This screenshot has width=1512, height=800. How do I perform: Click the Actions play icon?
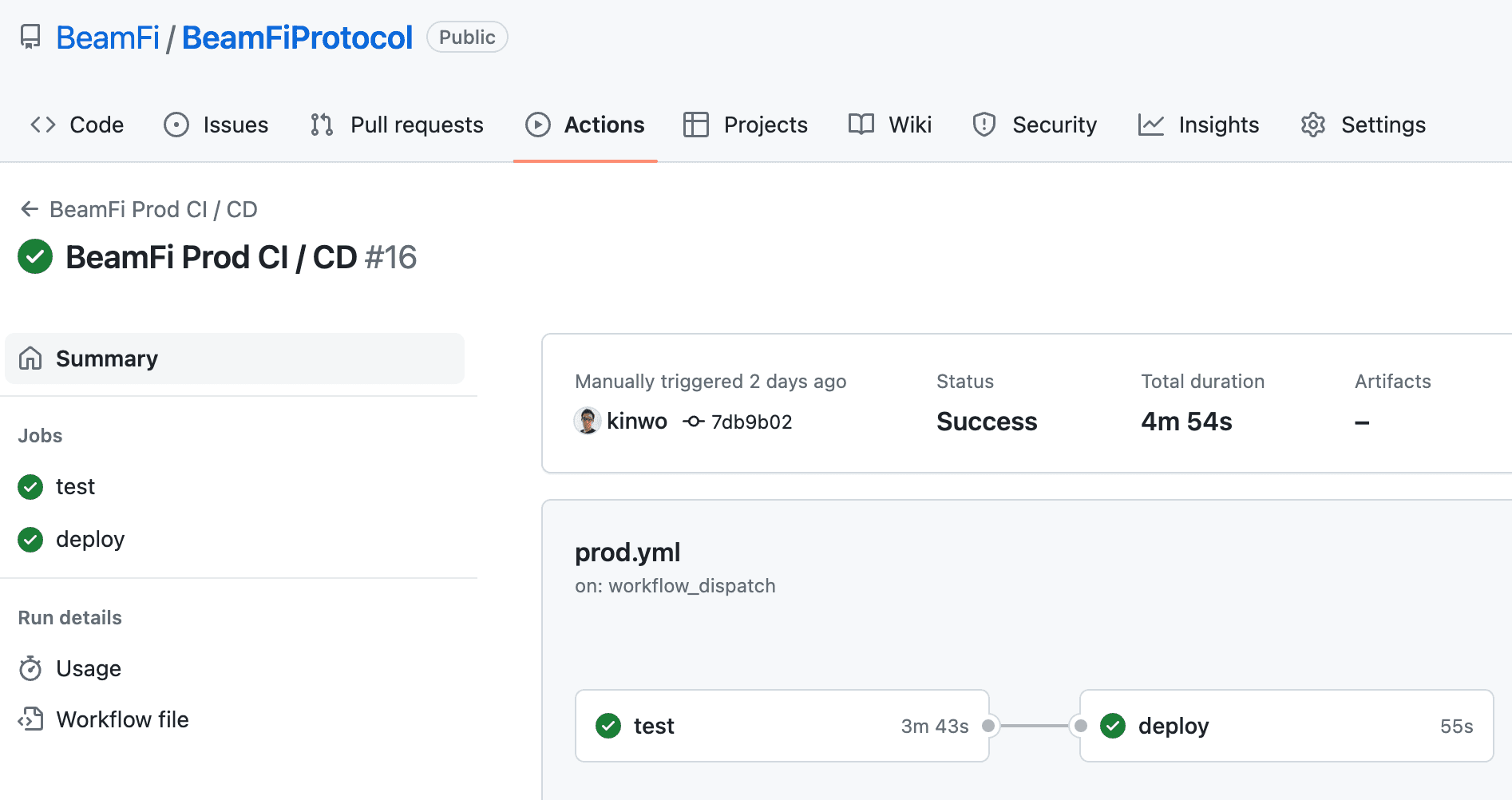(x=538, y=125)
